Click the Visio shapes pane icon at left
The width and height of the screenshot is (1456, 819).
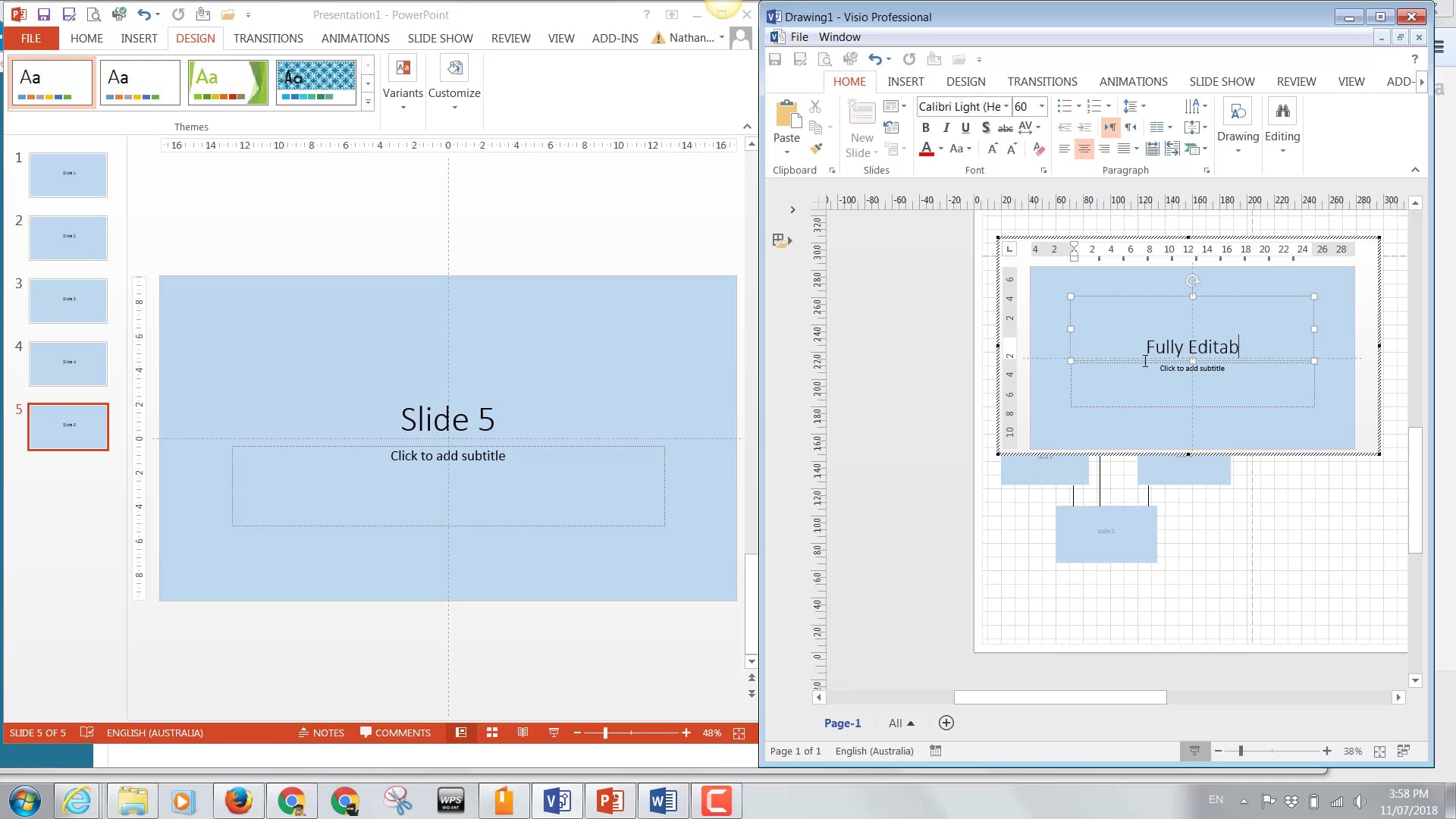pyautogui.click(x=781, y=240)
